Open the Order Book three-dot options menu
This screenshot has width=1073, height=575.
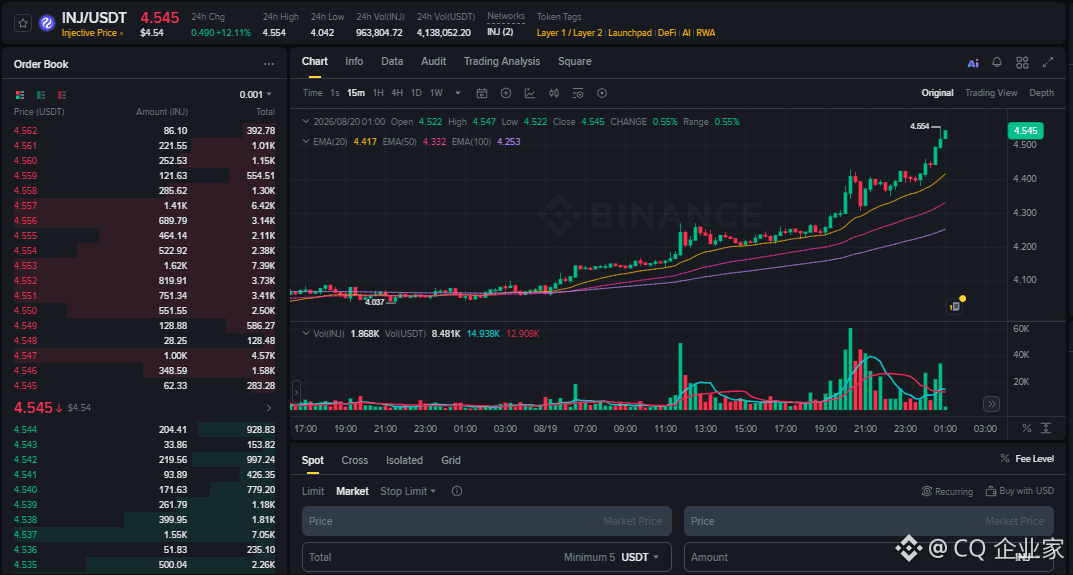[269, 64]
